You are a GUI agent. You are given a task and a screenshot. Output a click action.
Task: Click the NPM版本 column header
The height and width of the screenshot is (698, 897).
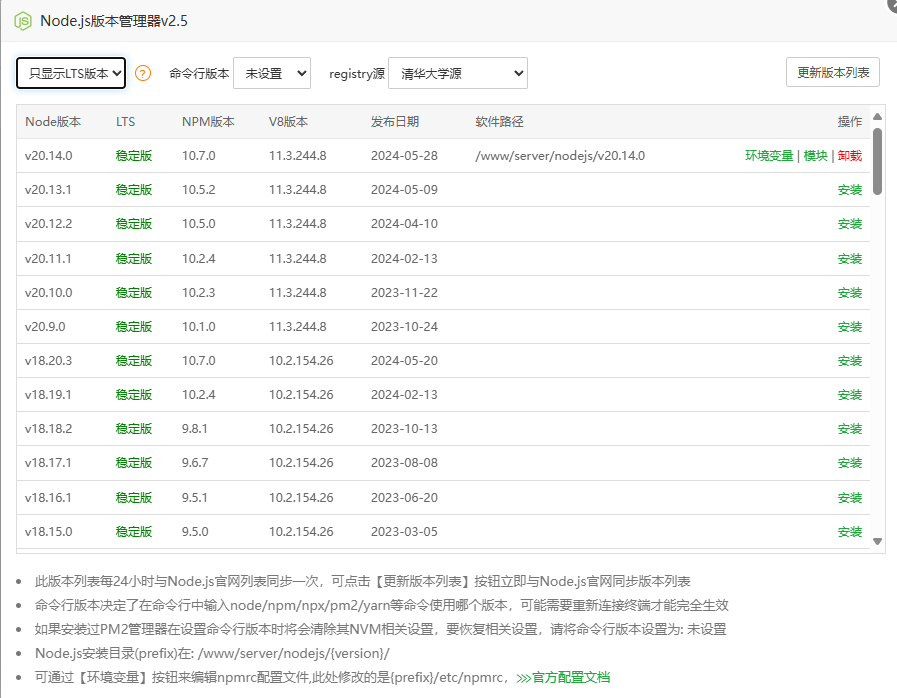click(x=208, y=122)
